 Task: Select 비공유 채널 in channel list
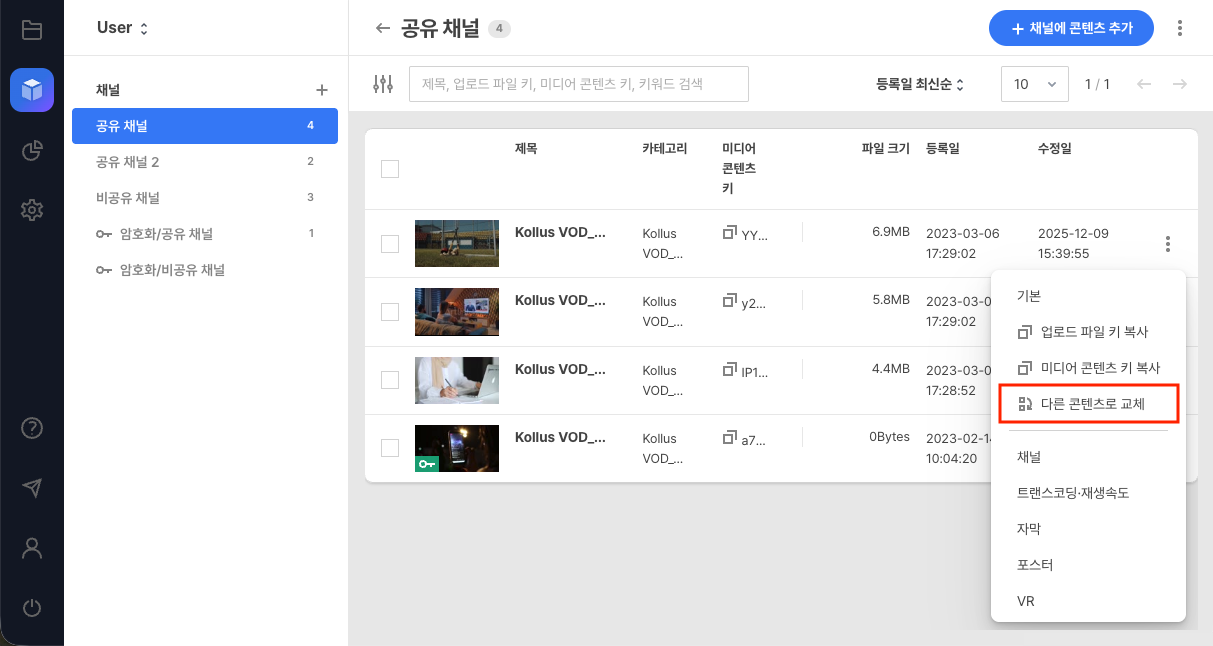128,198
